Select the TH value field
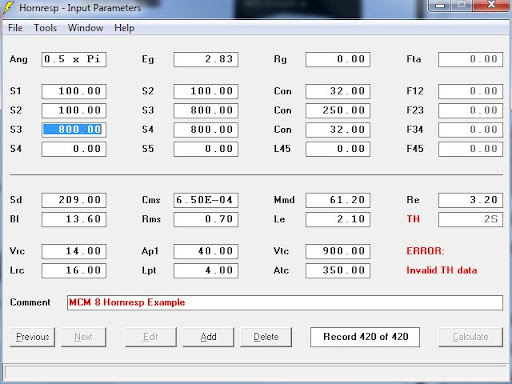 tap(470, 219)
